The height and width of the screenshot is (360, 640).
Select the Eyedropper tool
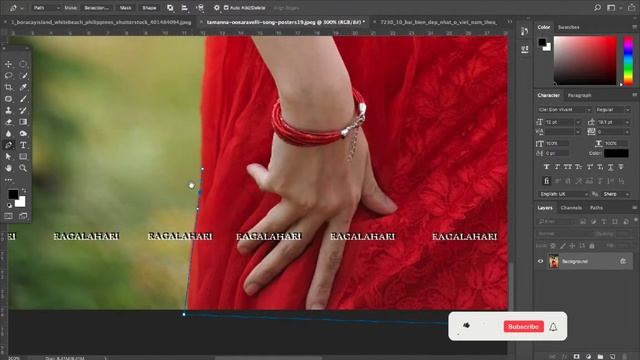pyautogui.click(x=23, y=87)
